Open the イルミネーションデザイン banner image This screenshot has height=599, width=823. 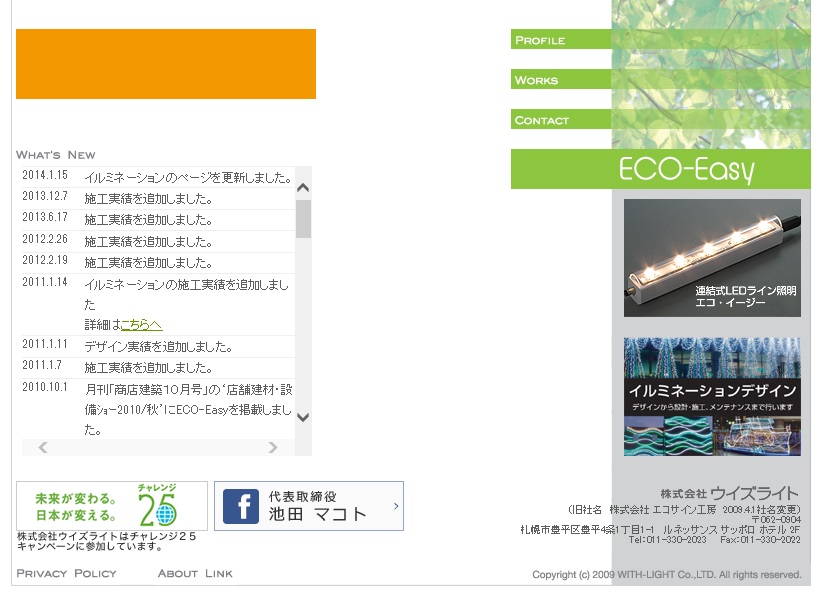[x=712, y=397]
